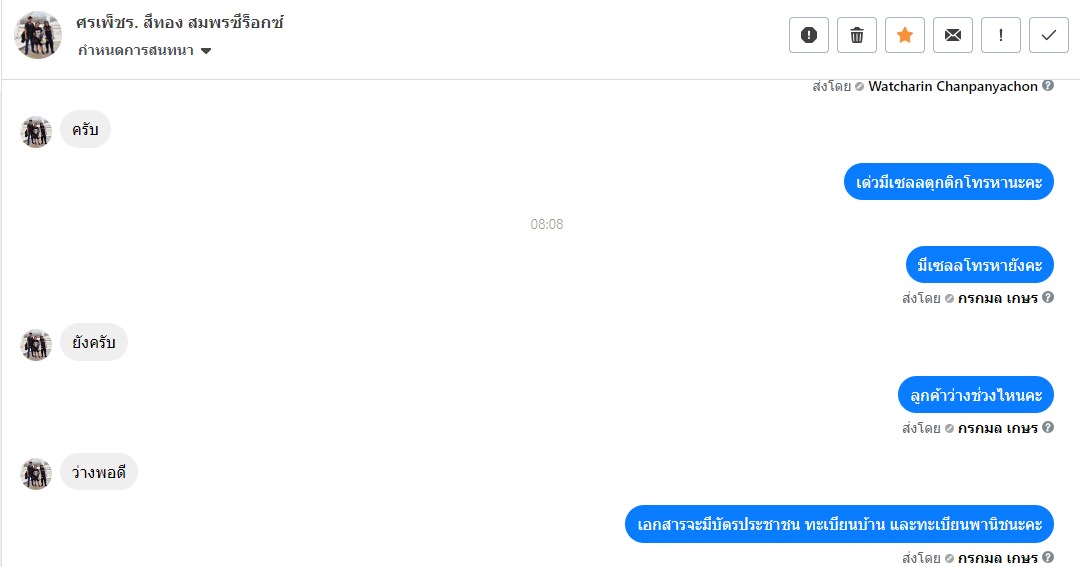Screen dimensions: 1080x567
Task: Expand the กำหนดการสนทนา dropdown arrow
Action: point(206,51)
